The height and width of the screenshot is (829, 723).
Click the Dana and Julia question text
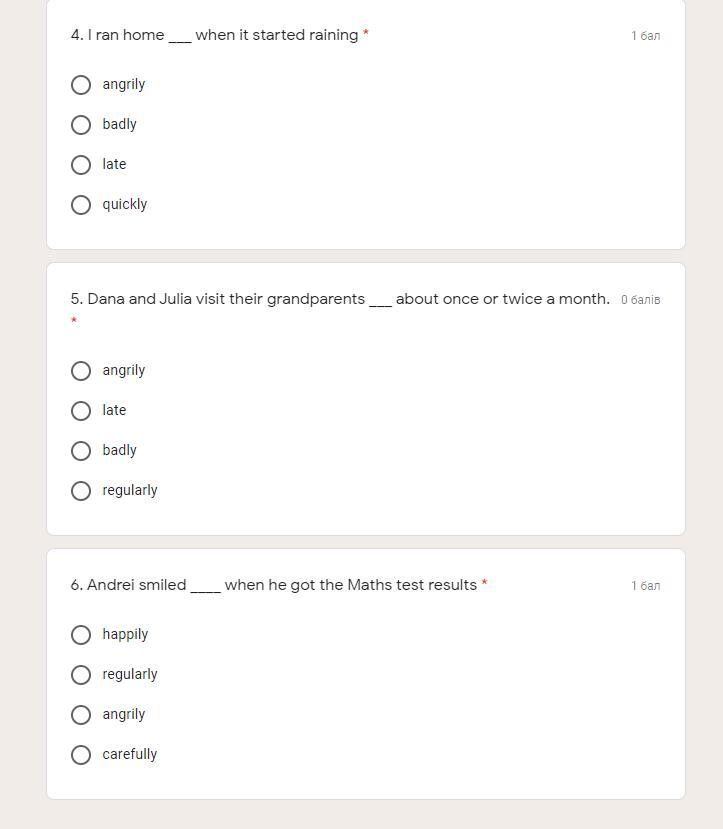tap(340, 299)
